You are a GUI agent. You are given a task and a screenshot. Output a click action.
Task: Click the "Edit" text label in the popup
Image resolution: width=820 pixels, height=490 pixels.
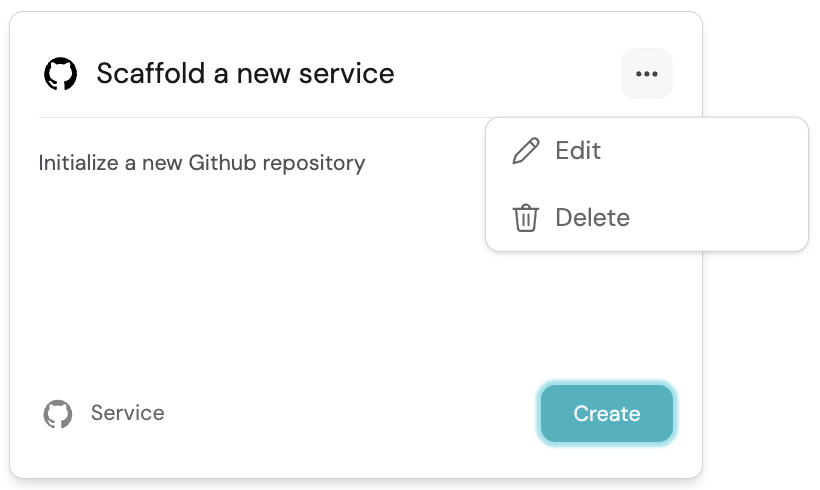(578, 151)
